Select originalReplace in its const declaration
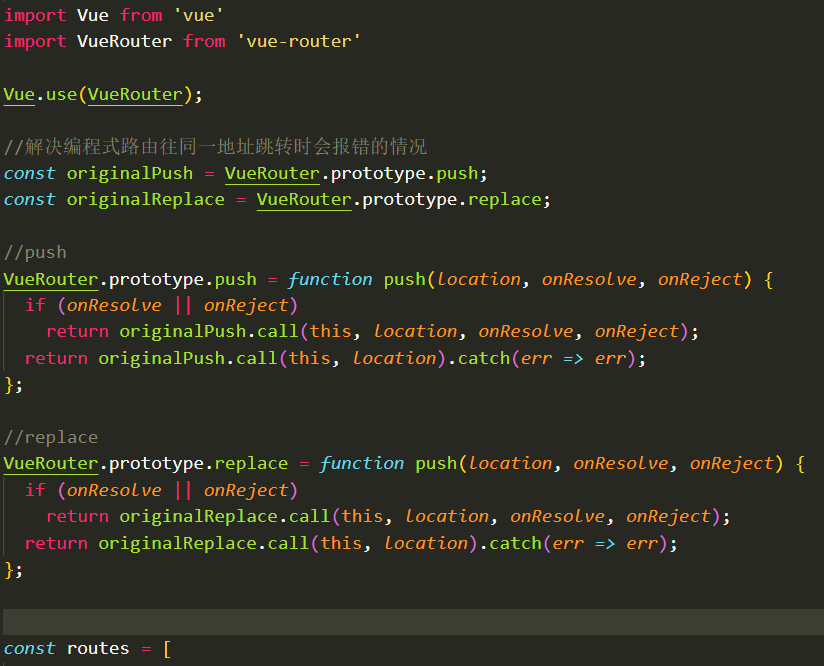The width and height of the screenshot is (824, 666). click(146, 200)
